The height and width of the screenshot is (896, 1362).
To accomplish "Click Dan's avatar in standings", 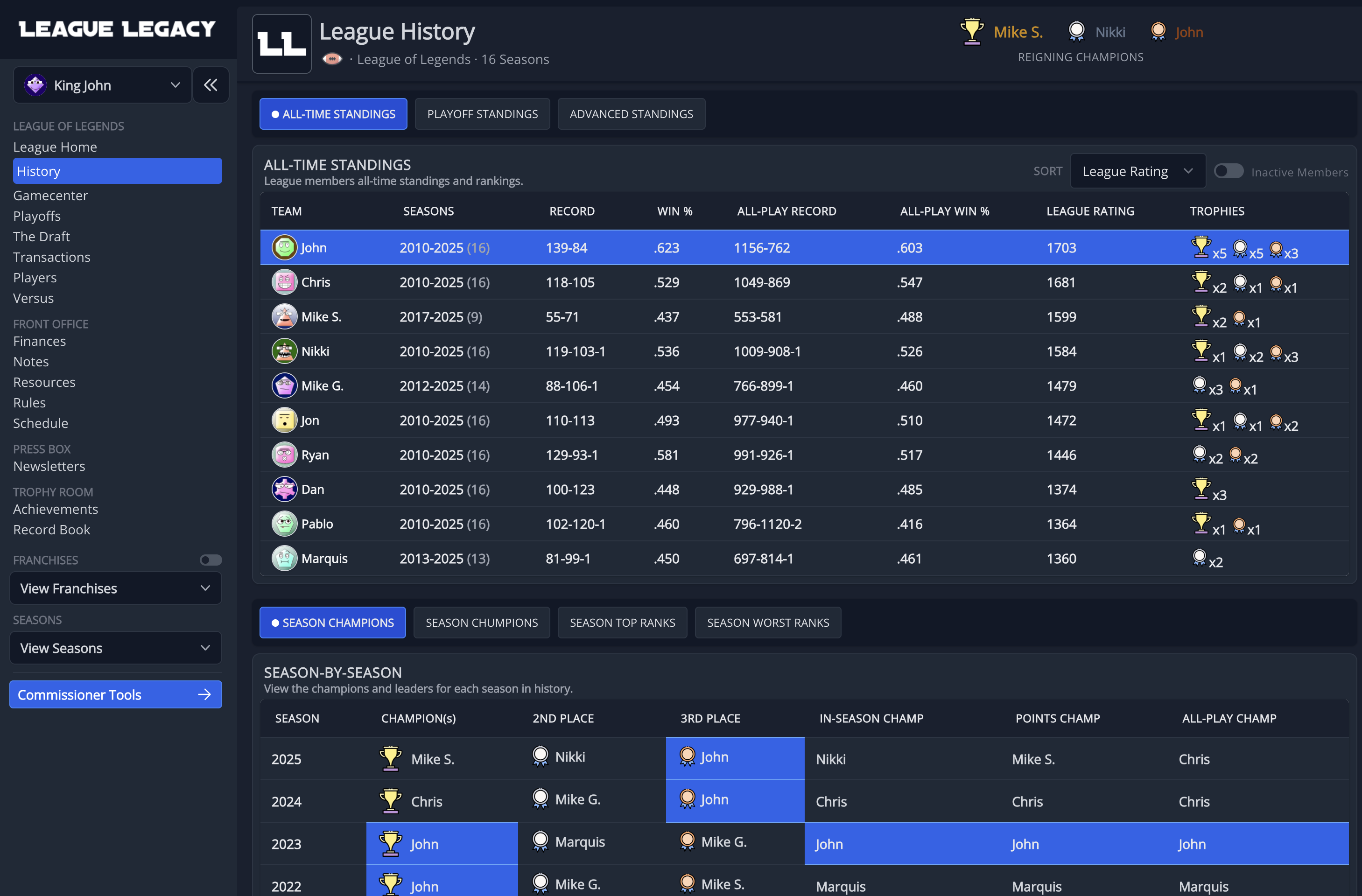I will (284, 489).
